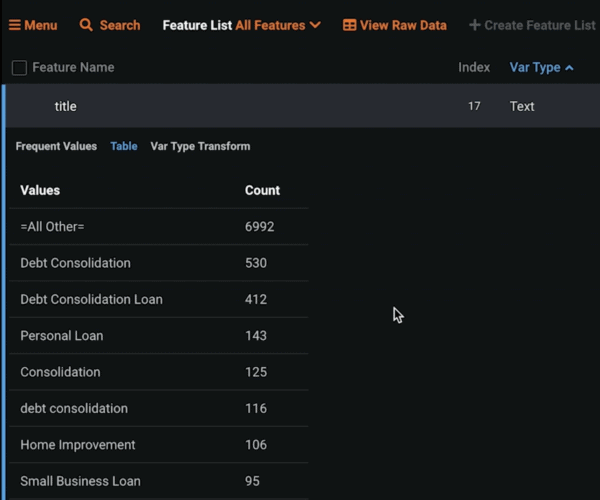Click the count value 6992

(x=259, y=226)
